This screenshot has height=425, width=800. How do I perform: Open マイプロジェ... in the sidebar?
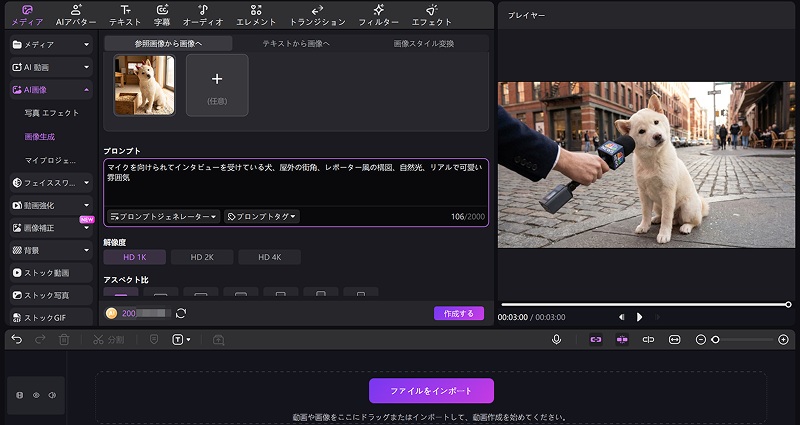[x=51, y=160]
